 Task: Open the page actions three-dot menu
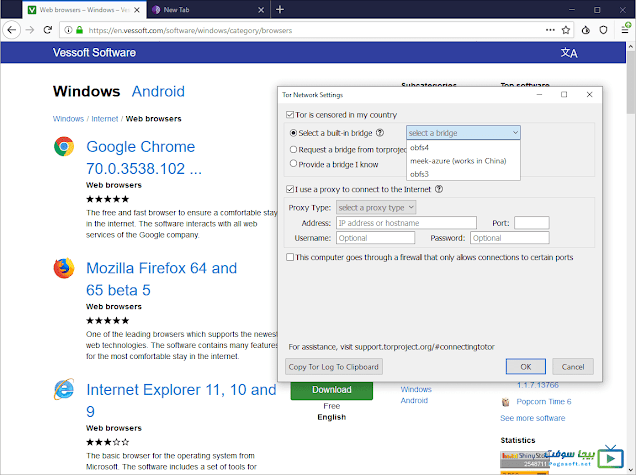coord(550,30)
